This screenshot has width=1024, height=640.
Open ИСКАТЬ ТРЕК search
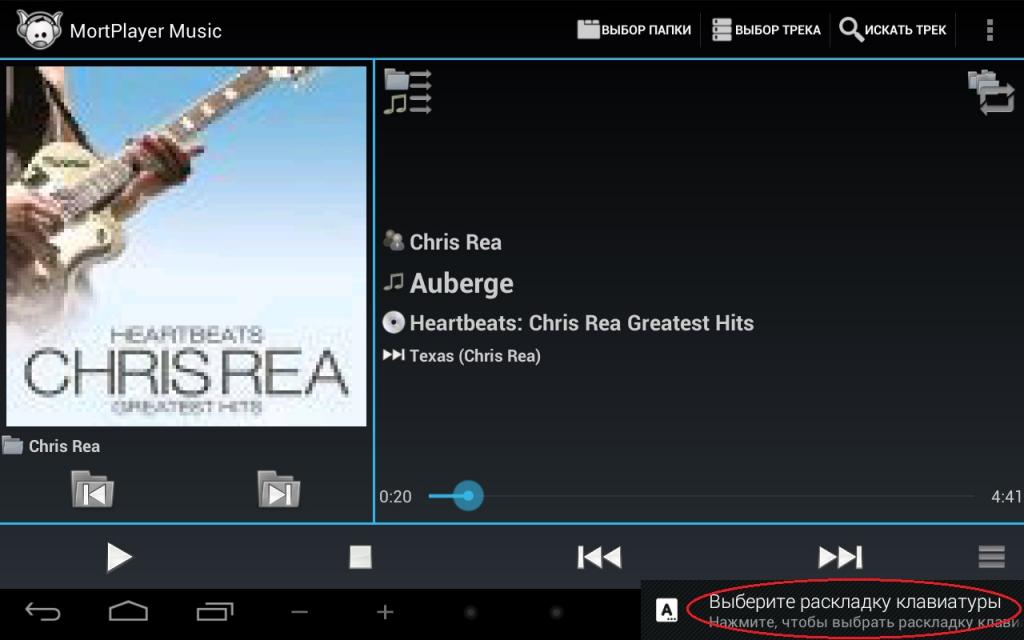click(x=893, y=30)
